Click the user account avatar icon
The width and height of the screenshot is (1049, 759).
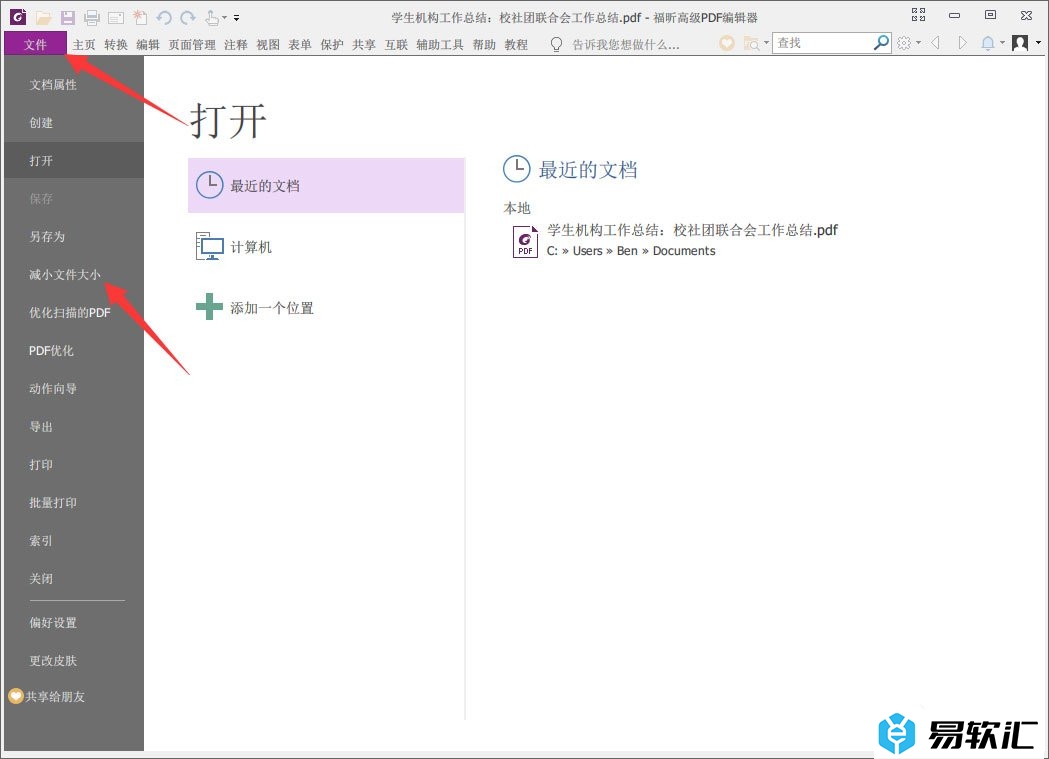point(1020,43)
